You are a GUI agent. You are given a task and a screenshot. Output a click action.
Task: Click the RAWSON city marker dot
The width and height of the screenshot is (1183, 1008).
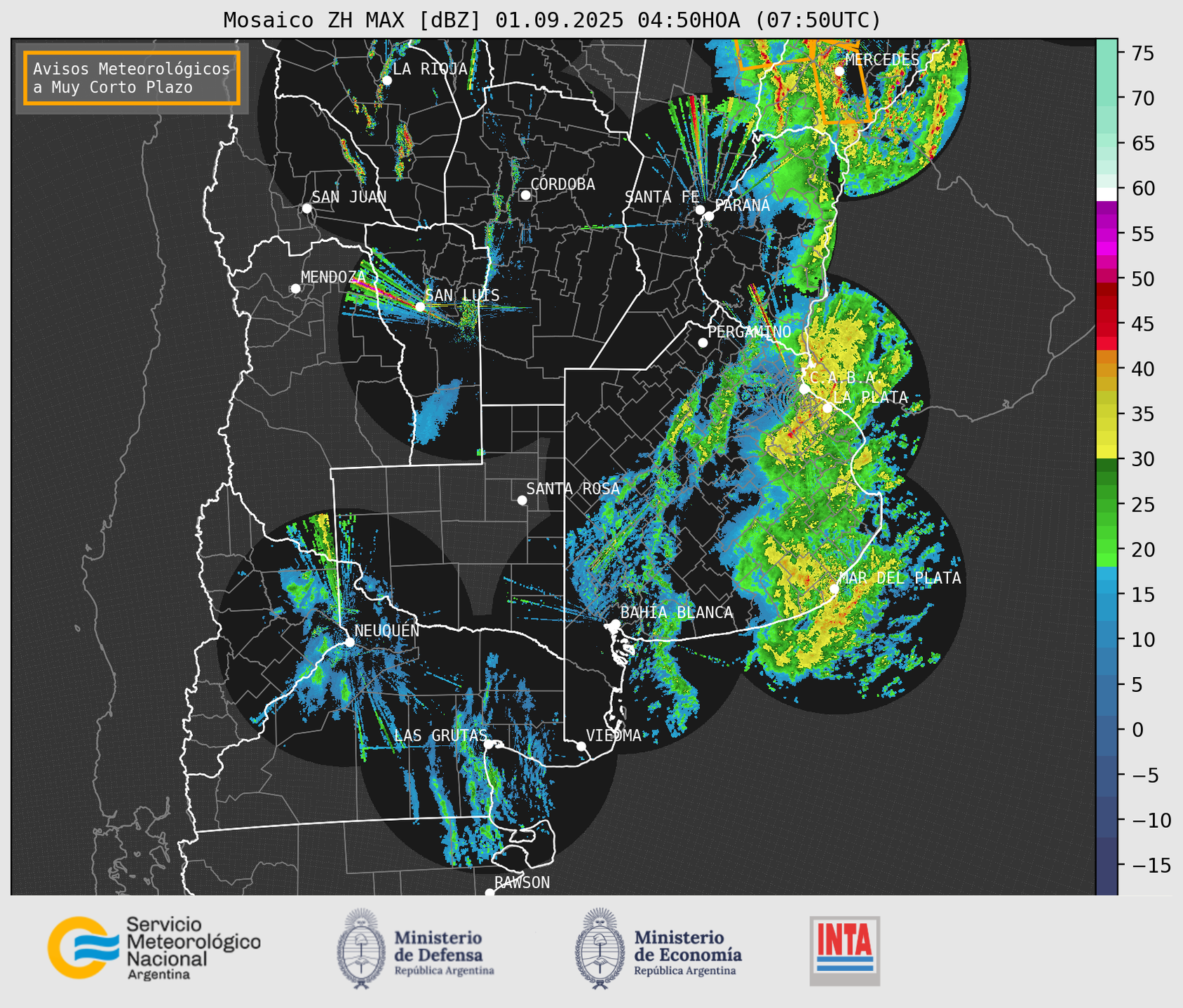tap(489, 893)
